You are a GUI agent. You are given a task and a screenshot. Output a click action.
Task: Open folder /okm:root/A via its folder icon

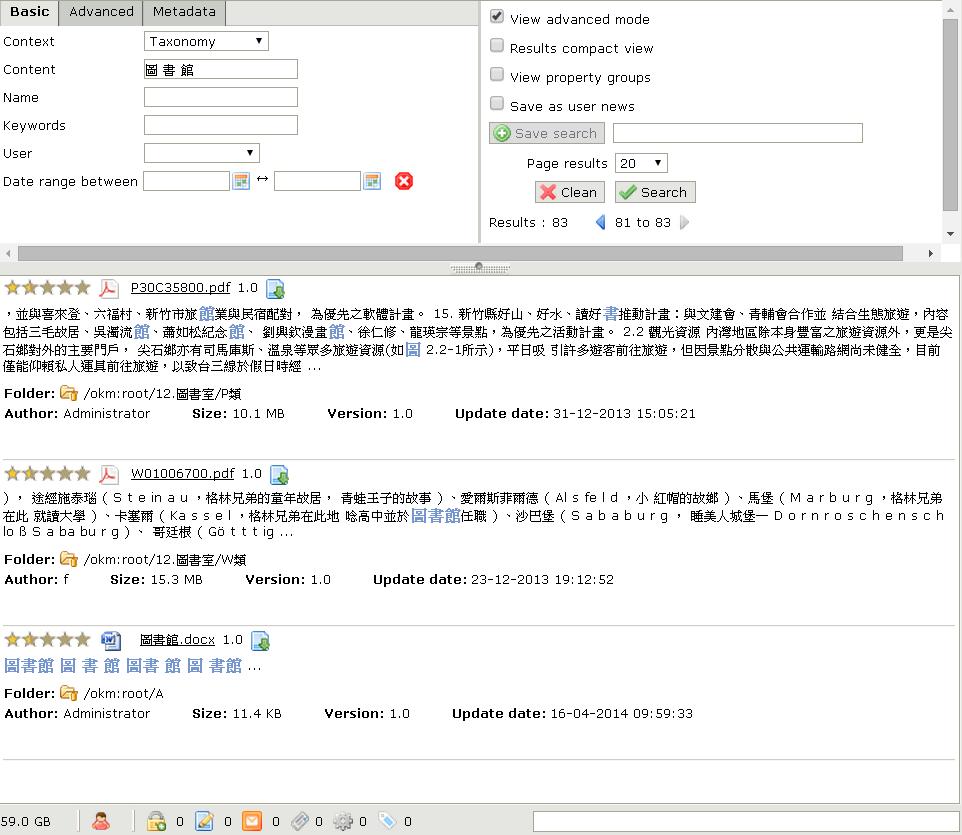(x=69, y=693)
